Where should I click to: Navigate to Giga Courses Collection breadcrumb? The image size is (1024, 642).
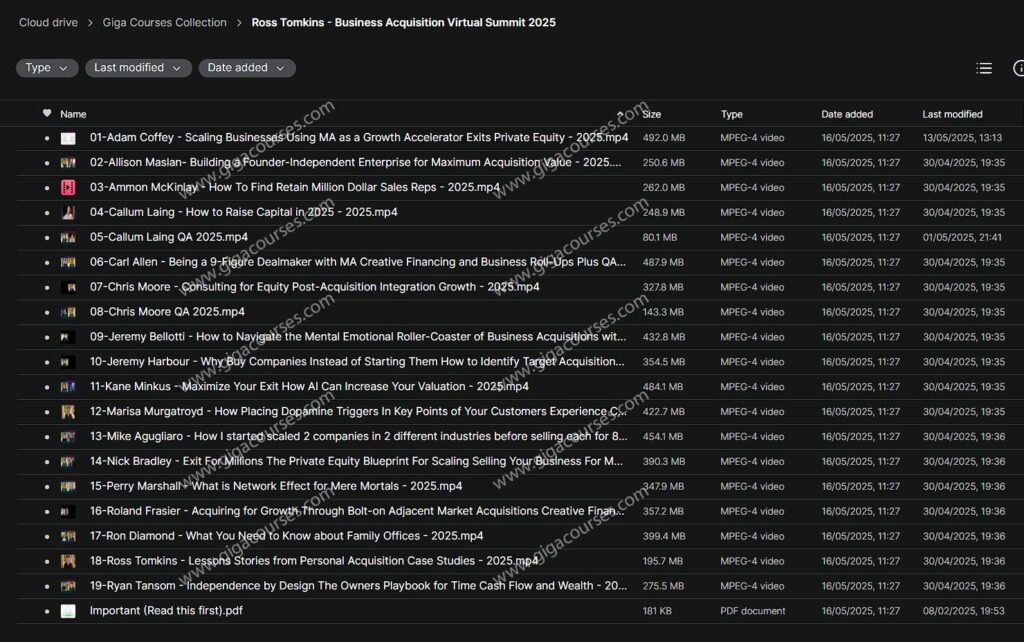[x=164, y=22]
